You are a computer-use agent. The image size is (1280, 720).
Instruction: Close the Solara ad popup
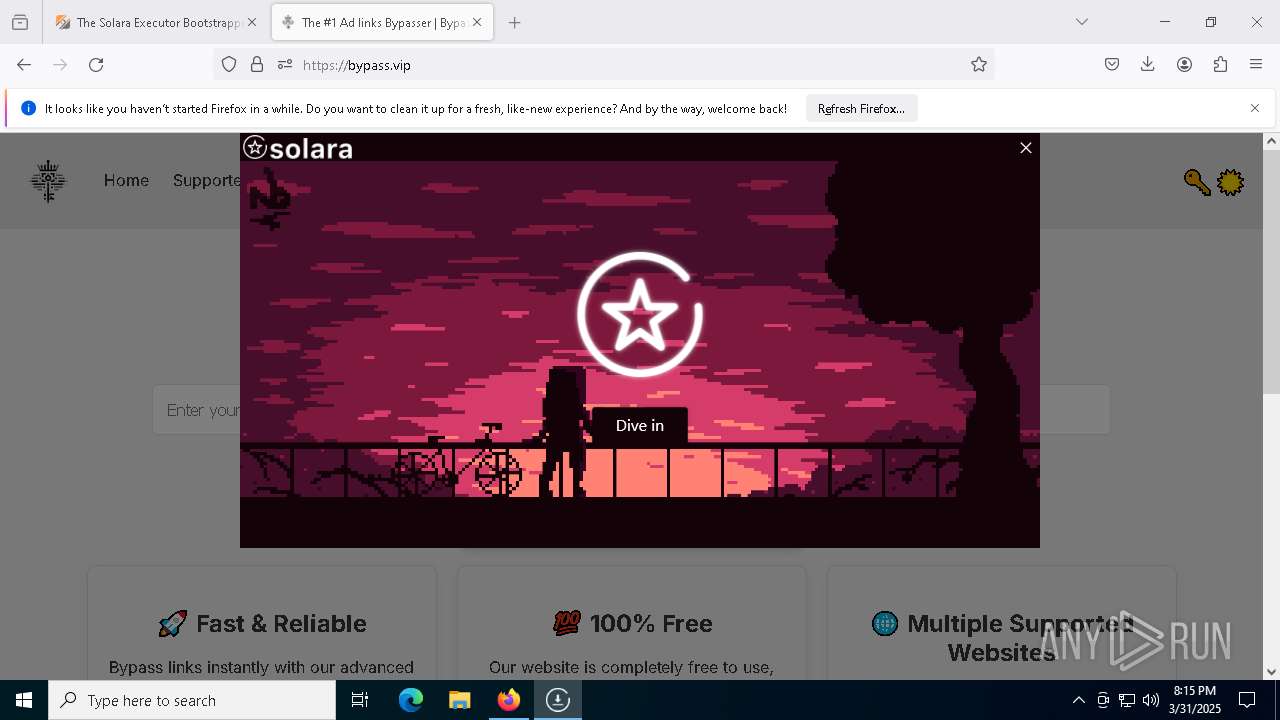[x=1025, y=148]
